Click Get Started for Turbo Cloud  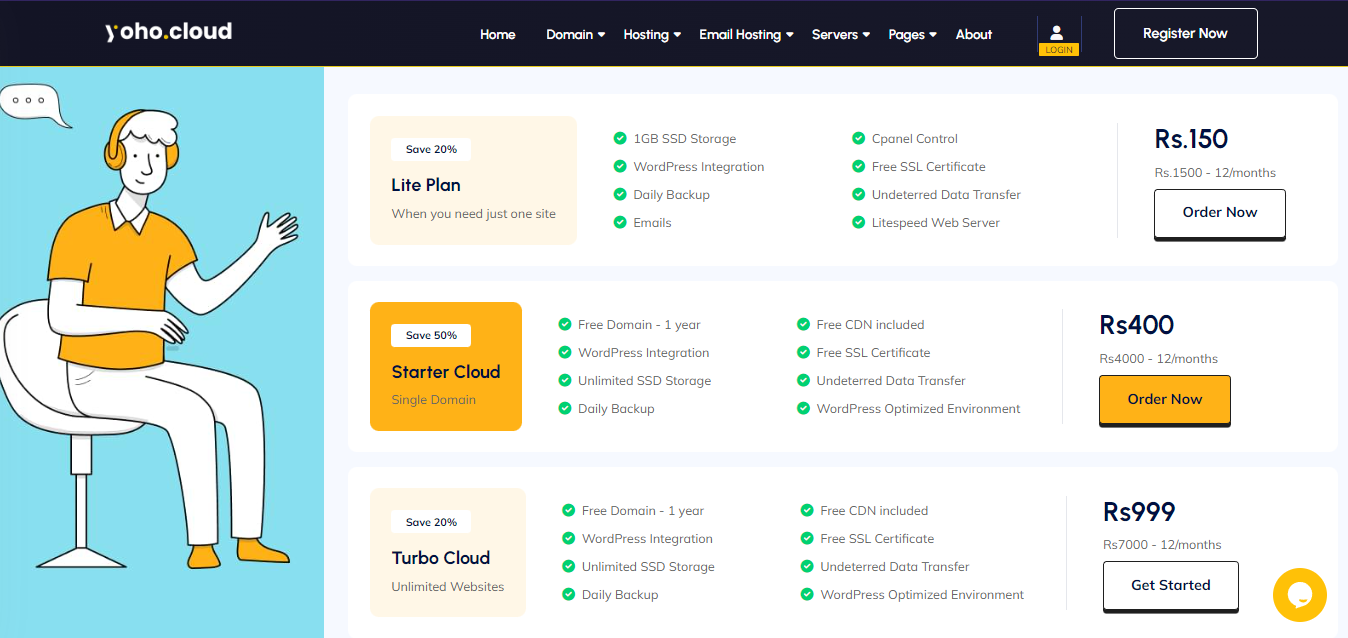[1170, 586]
